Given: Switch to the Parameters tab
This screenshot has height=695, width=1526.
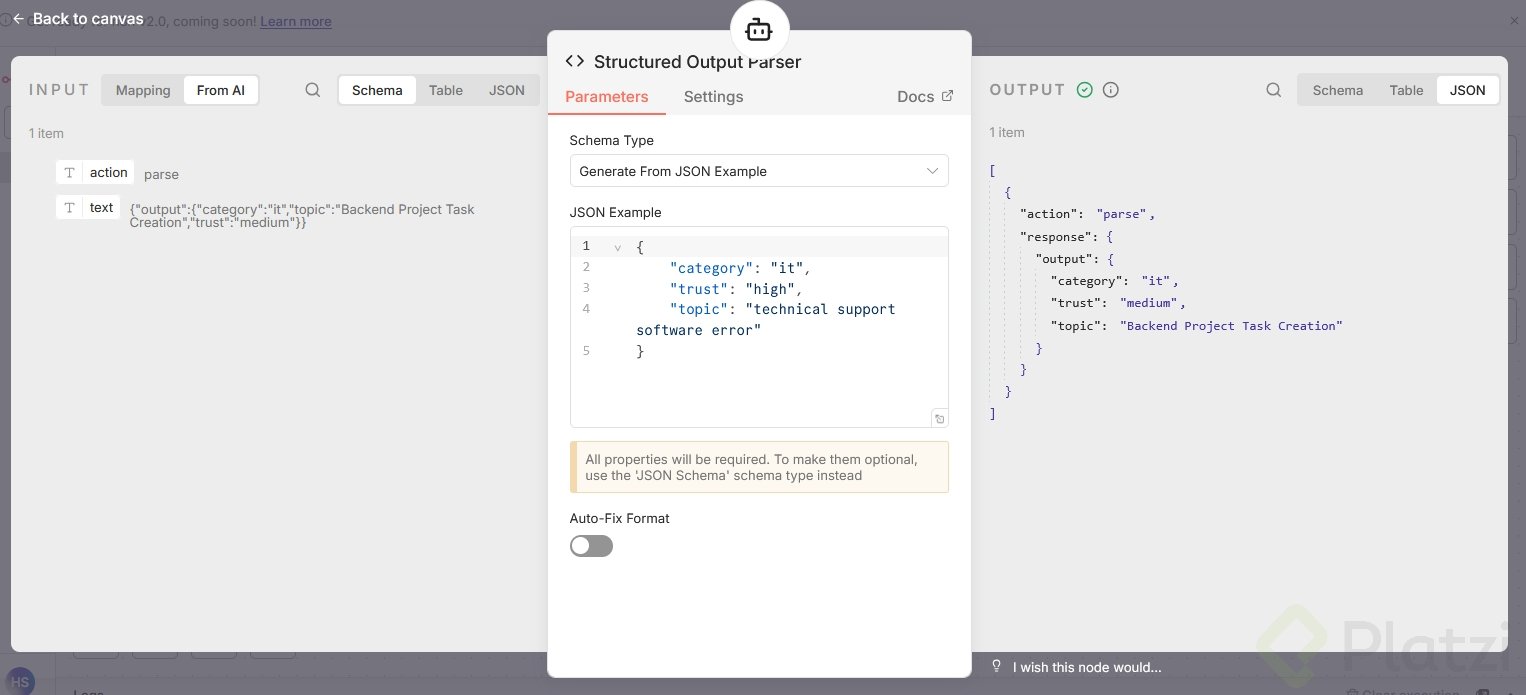Looking at the screenshot, I should (606, 97).
